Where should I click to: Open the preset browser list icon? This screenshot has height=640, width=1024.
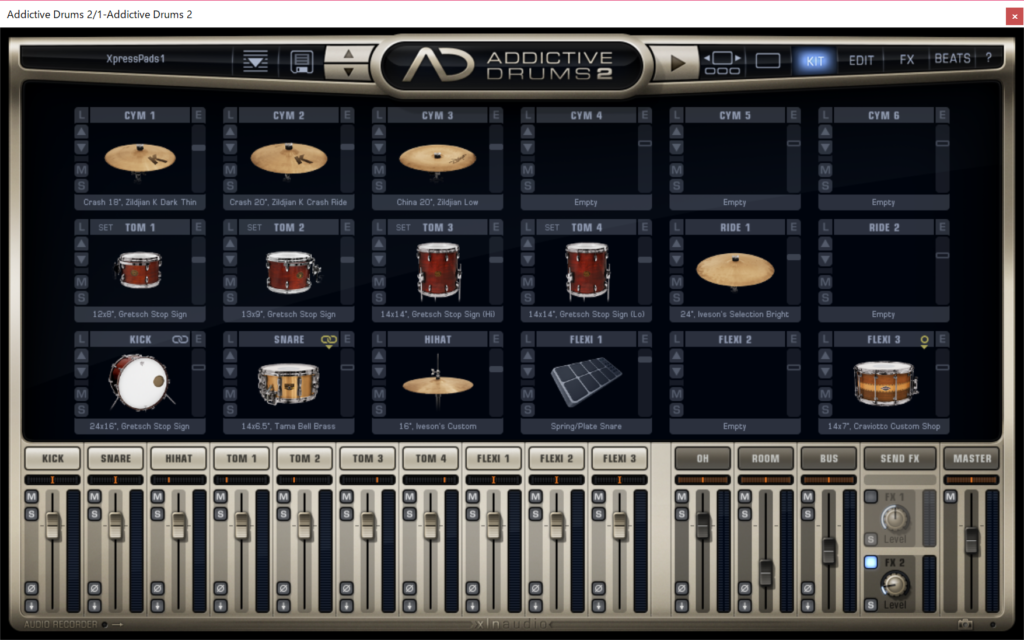pyautogui.click(x=256, y=62)
